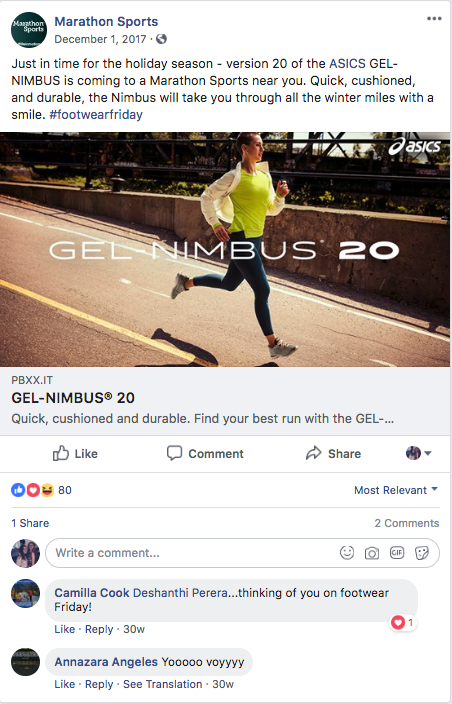Screen dimensions: 452x704
Task: Click the emoji icon in comment box
Action: pos(347,553)
